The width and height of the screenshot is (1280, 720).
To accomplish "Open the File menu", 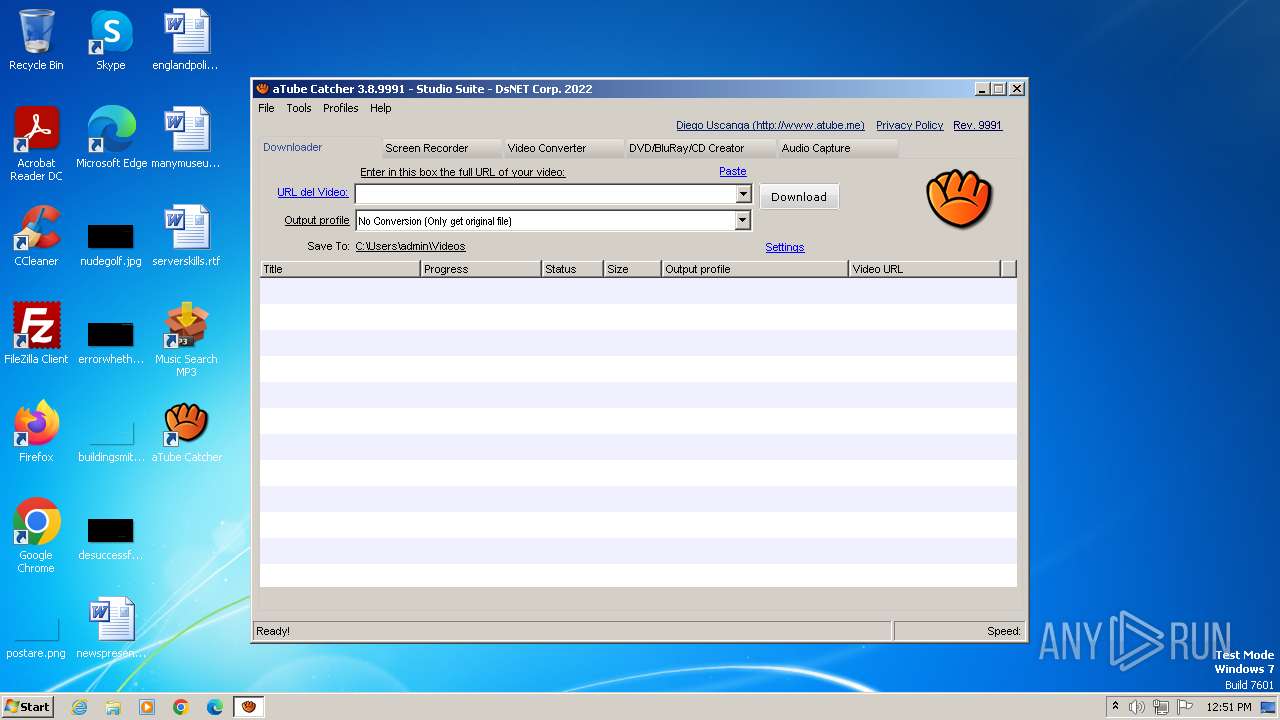I will pos(266,108).
